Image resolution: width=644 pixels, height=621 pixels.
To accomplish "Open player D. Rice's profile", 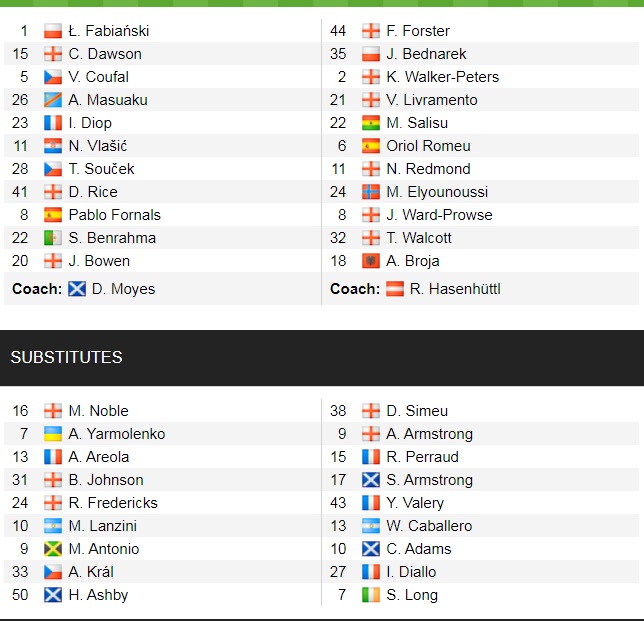I will click(92, 192).
